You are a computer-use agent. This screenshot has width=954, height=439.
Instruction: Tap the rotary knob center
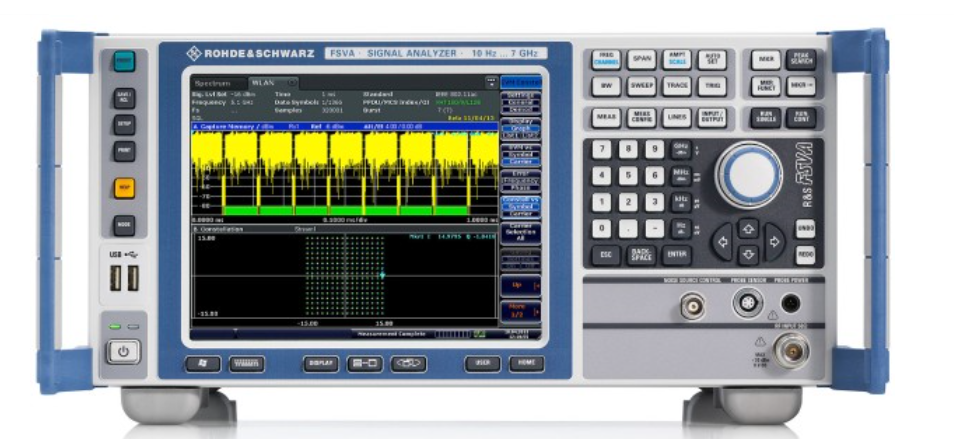pyautogui.click(x=748, y=175)
